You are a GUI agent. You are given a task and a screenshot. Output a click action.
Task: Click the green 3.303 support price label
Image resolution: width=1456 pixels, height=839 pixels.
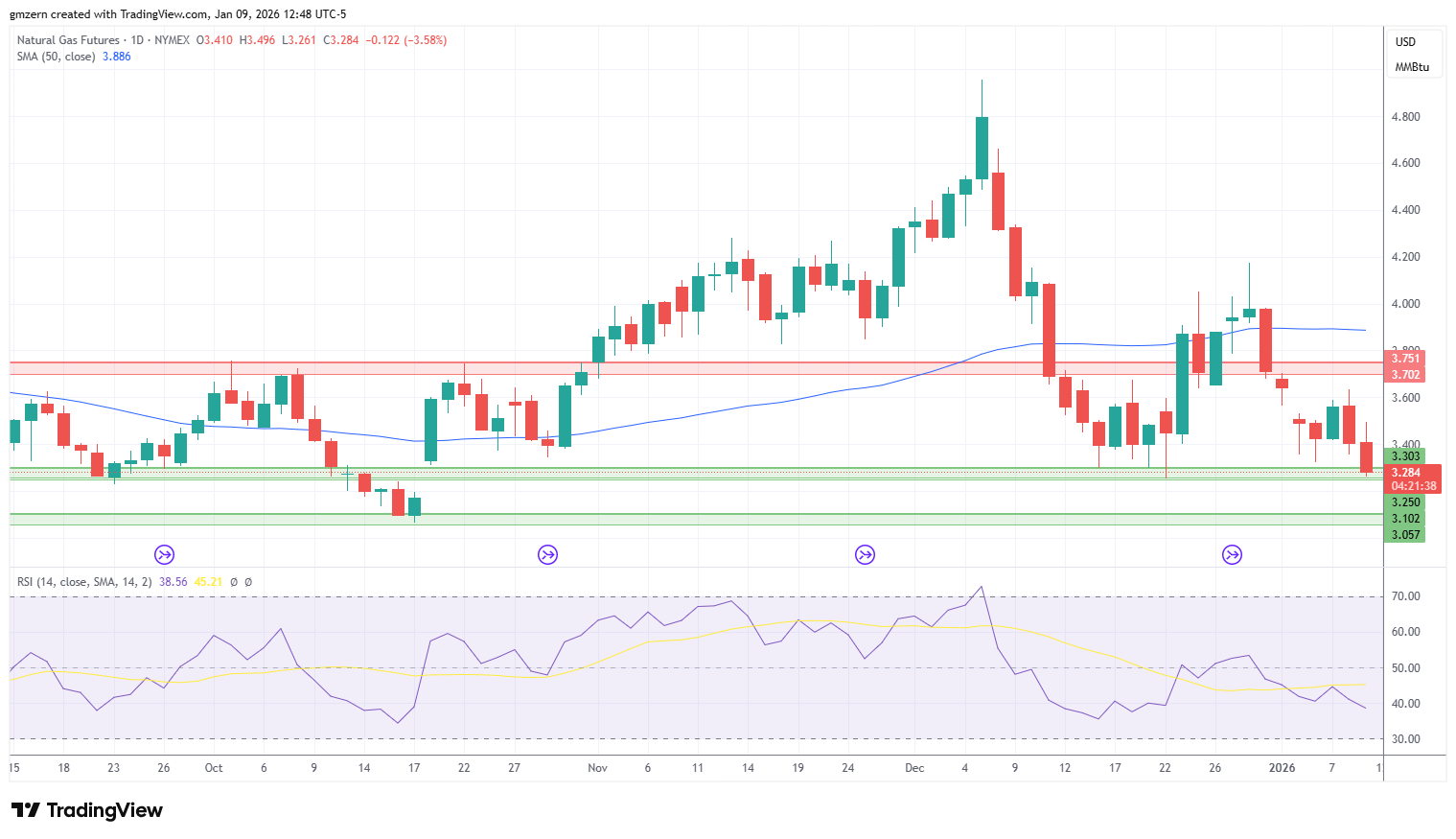coord(1404,456)
